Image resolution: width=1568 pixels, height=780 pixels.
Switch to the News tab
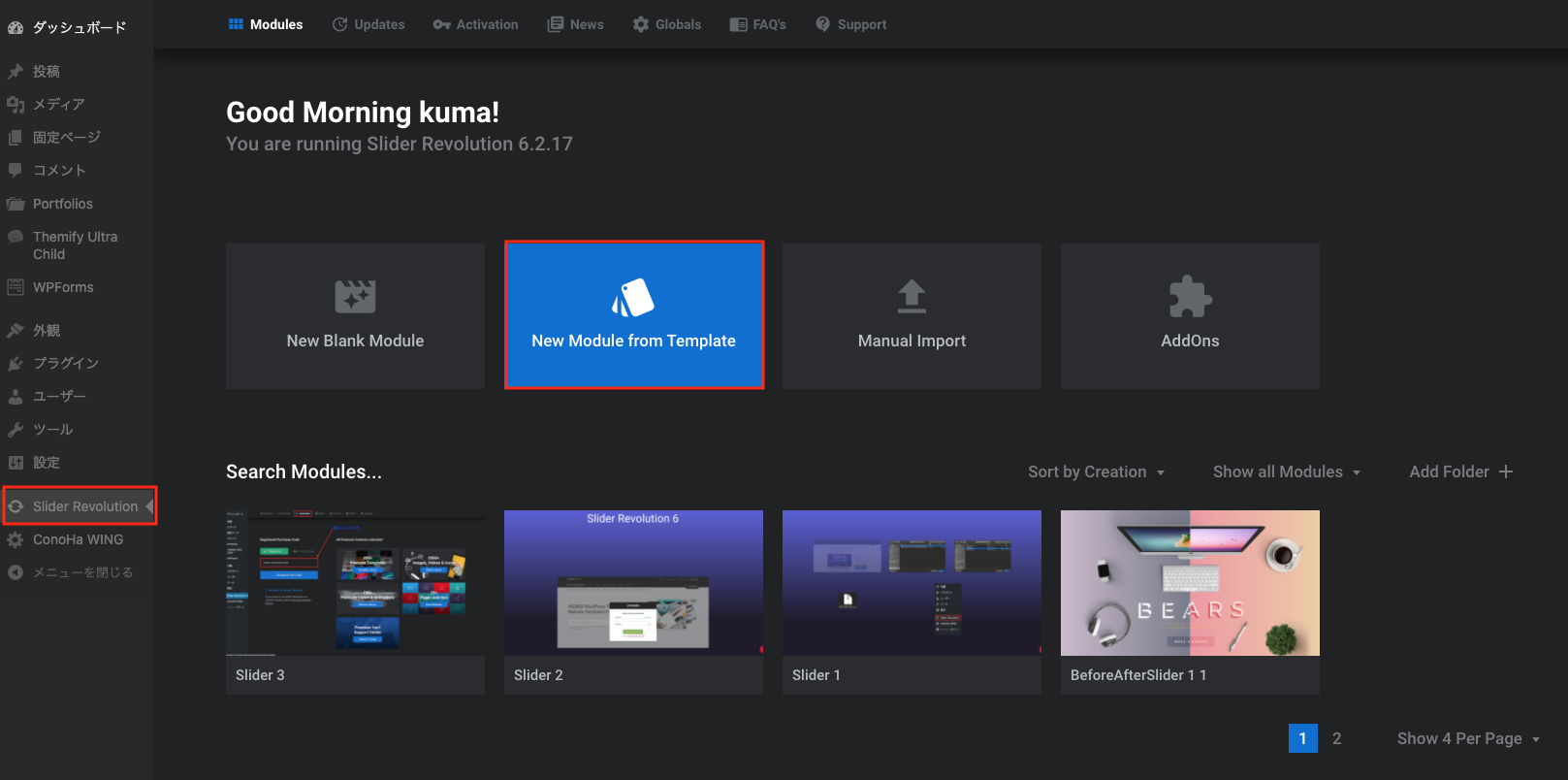pyautogui.click(x=576, y=24)
